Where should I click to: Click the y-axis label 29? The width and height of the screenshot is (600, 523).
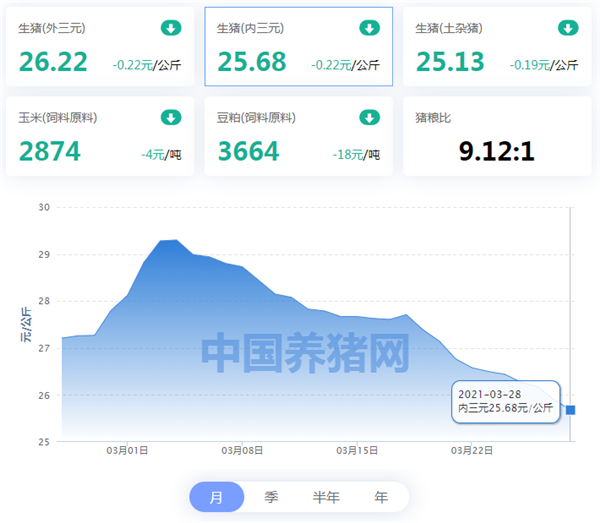coord(44,254)
